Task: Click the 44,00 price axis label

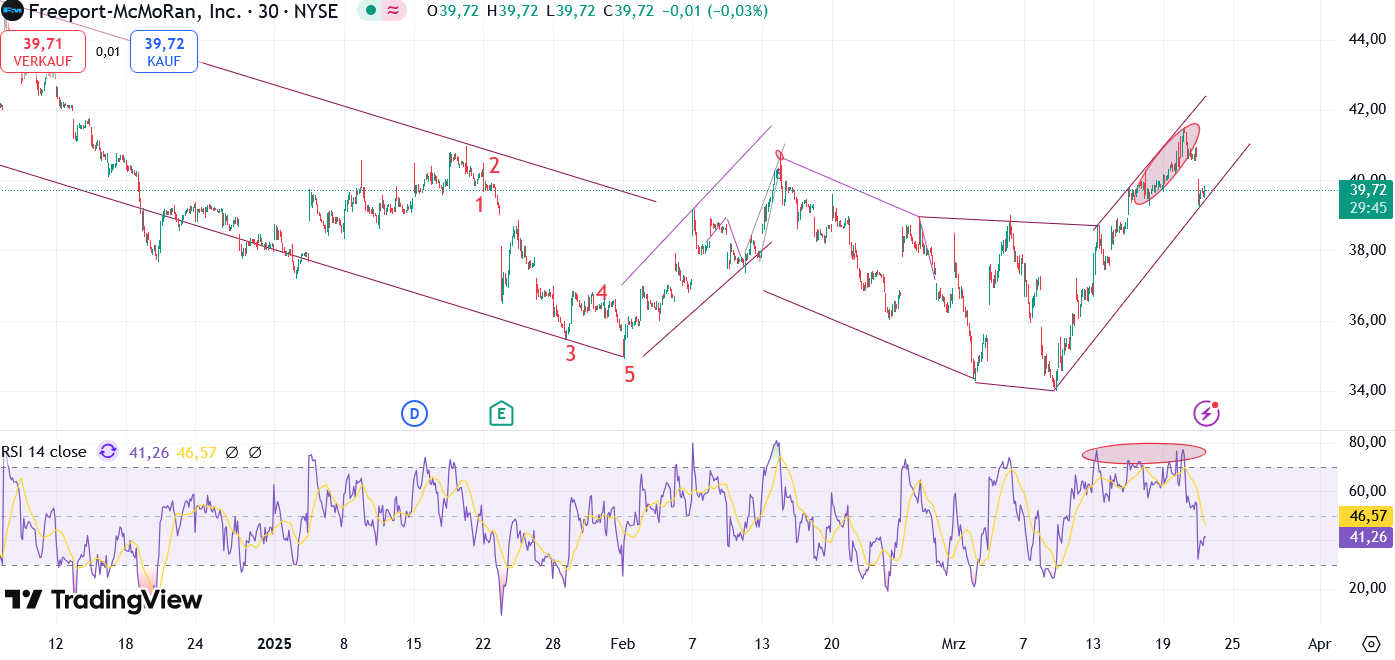Action: pyautogui.click(x=1366, y=39)
